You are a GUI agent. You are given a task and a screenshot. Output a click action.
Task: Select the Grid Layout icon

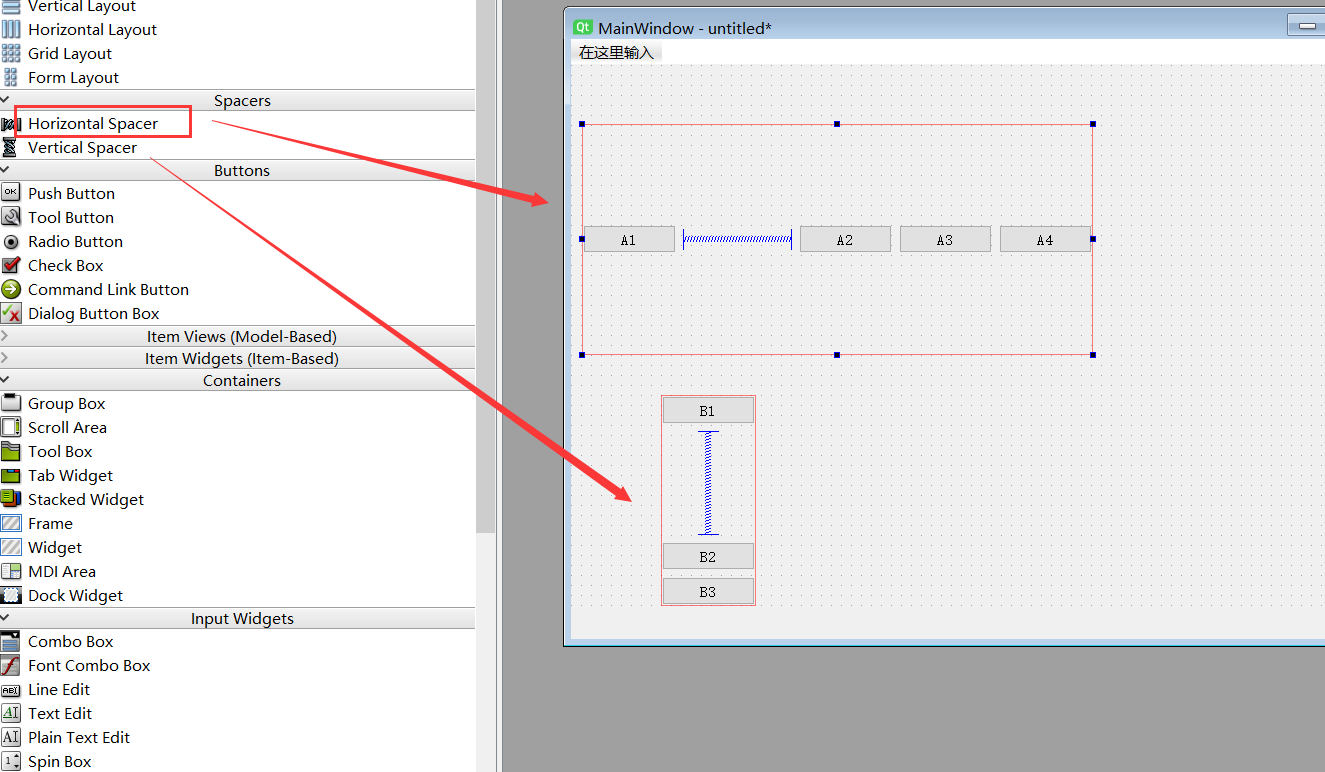(10, 53)
